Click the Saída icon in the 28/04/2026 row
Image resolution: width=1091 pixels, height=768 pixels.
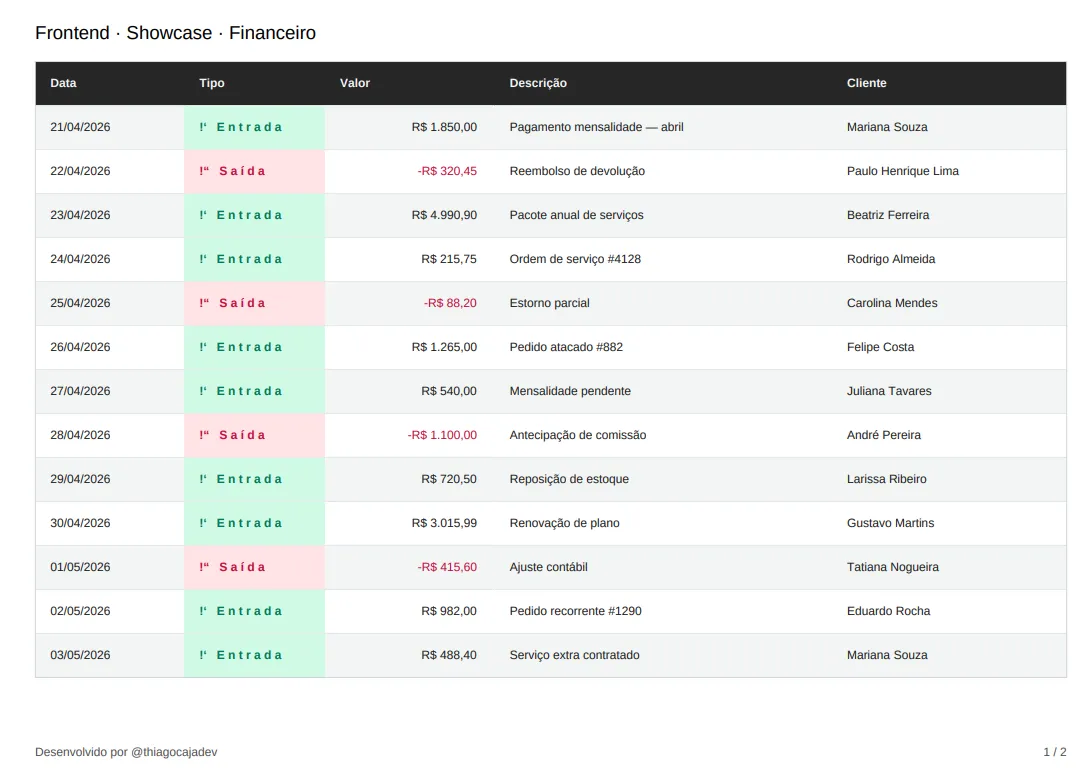point(205,435)
